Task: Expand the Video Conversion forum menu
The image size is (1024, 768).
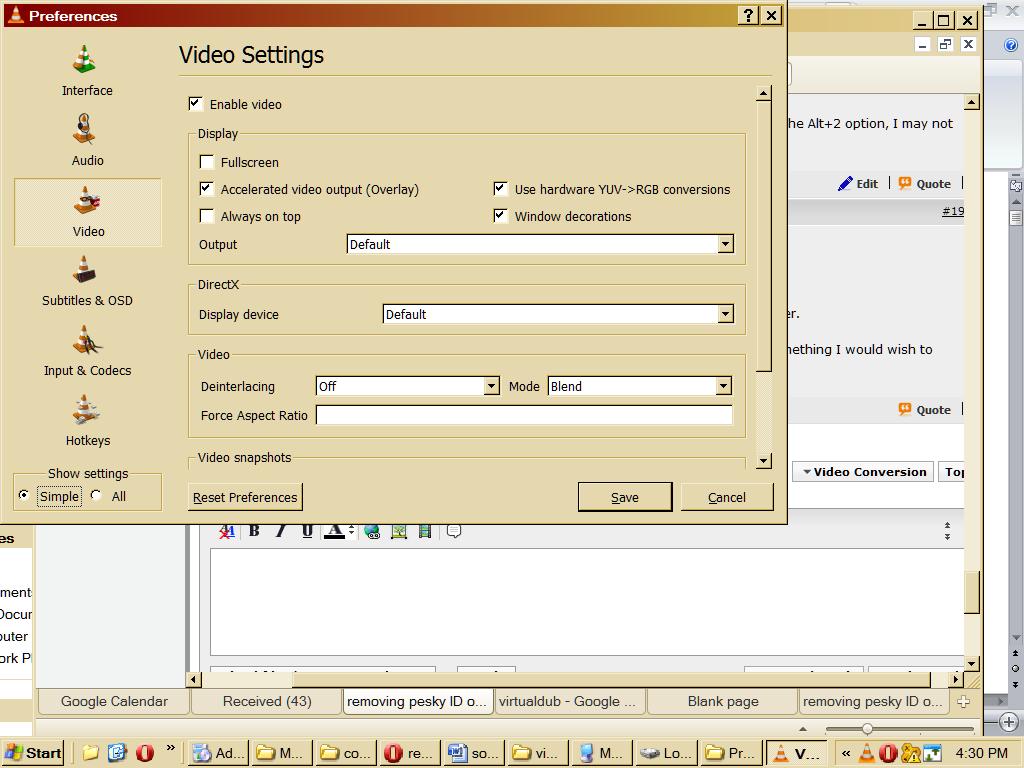Action: tap(864, 472)
